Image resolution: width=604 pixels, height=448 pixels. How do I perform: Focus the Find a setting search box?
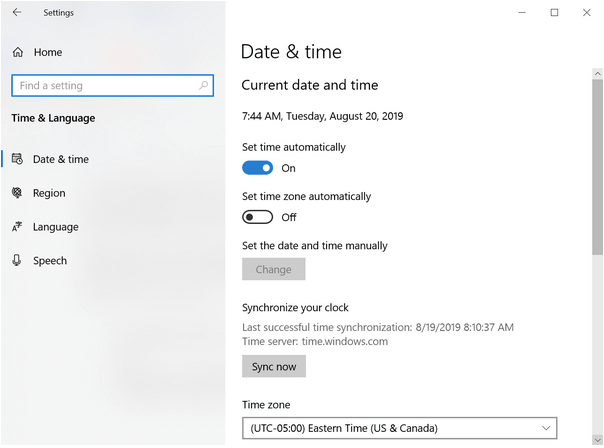(112, 86)
